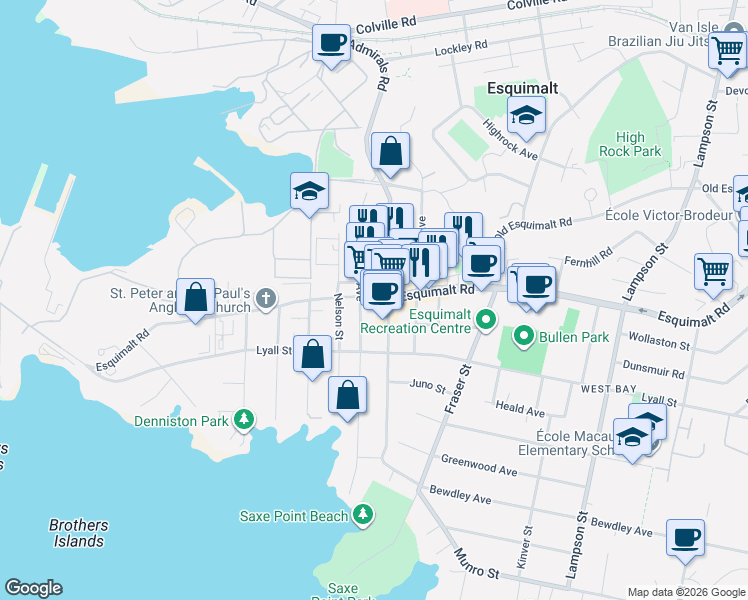This screenshot has width=748, height=600.
Task: Click the Dunsmuir Rd road label
Action: 654,370
